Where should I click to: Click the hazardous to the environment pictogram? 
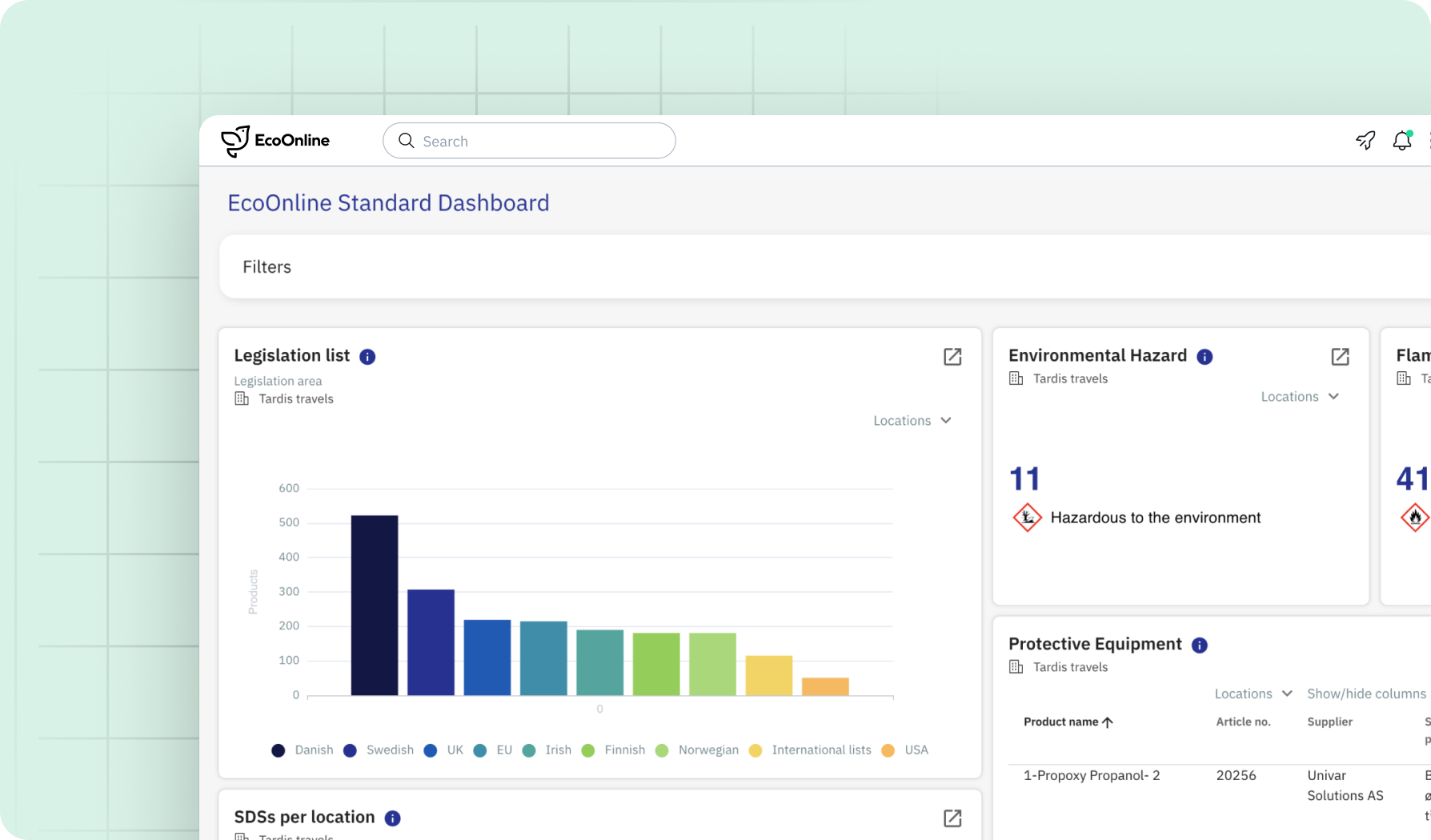(1026, 517)
